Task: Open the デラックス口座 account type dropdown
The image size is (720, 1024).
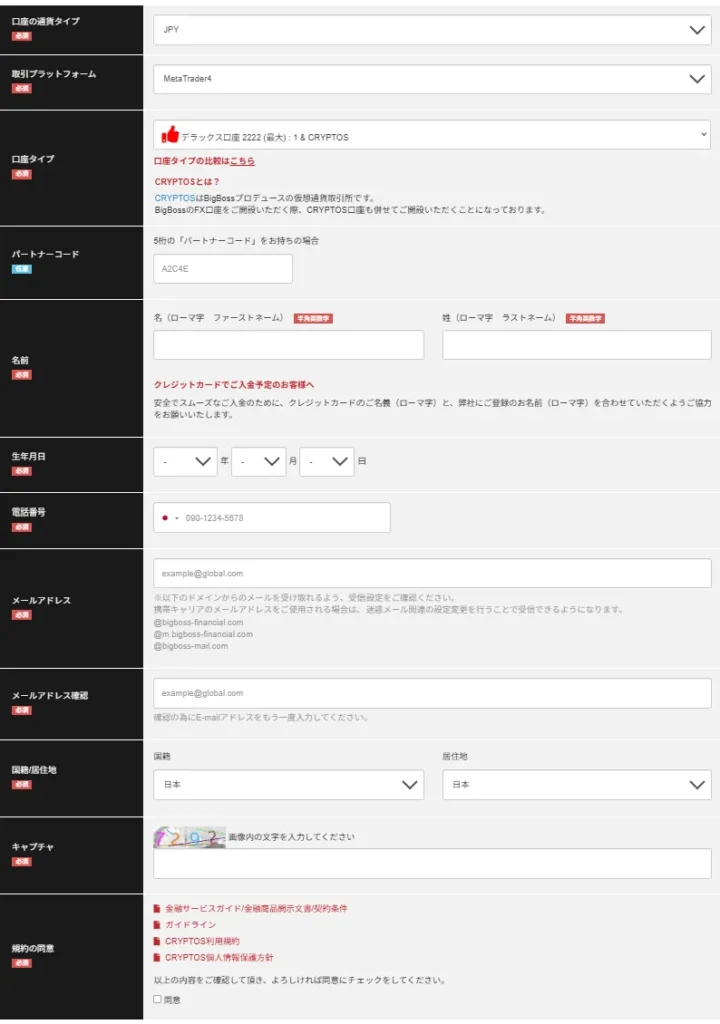Action: click(432, 135)
